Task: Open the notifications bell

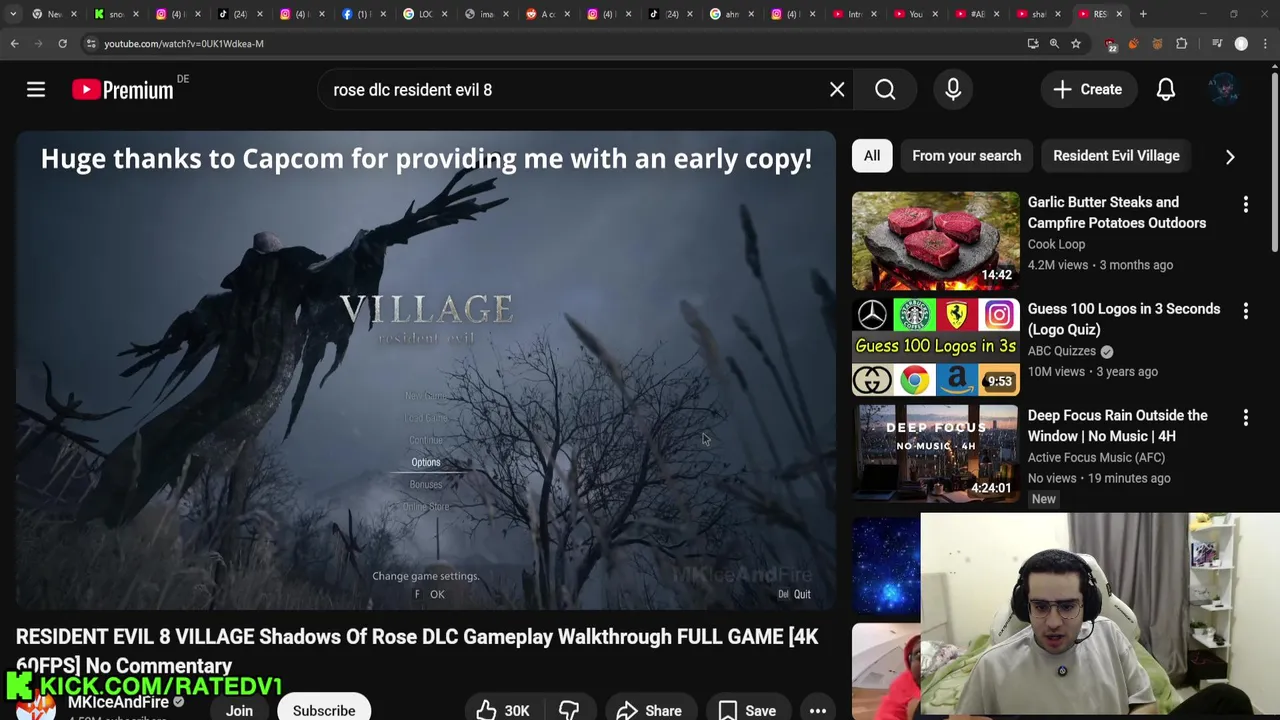Action: (x=1166, y=90)
